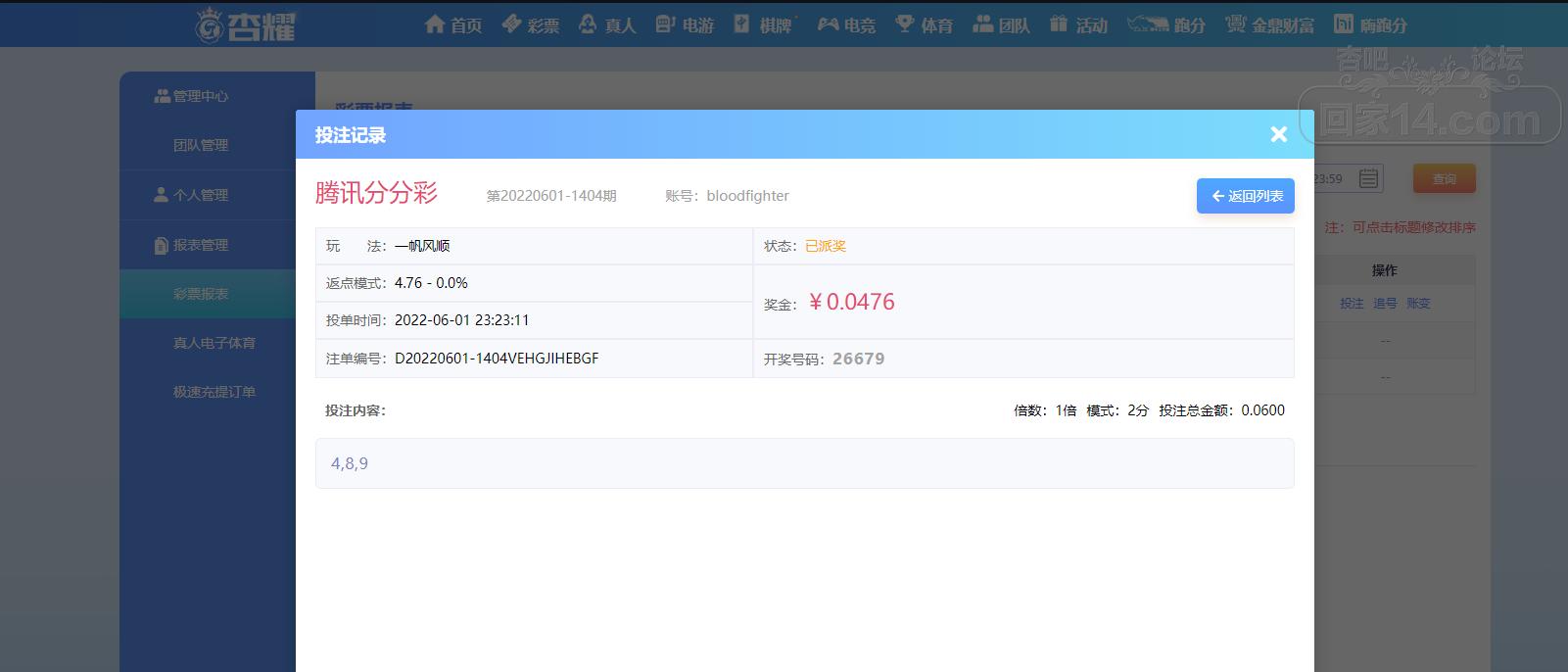Select the 电竞 gamepad icon
Screen dimensions: 1568x672
pyautogui.click(x=828, y=24)
